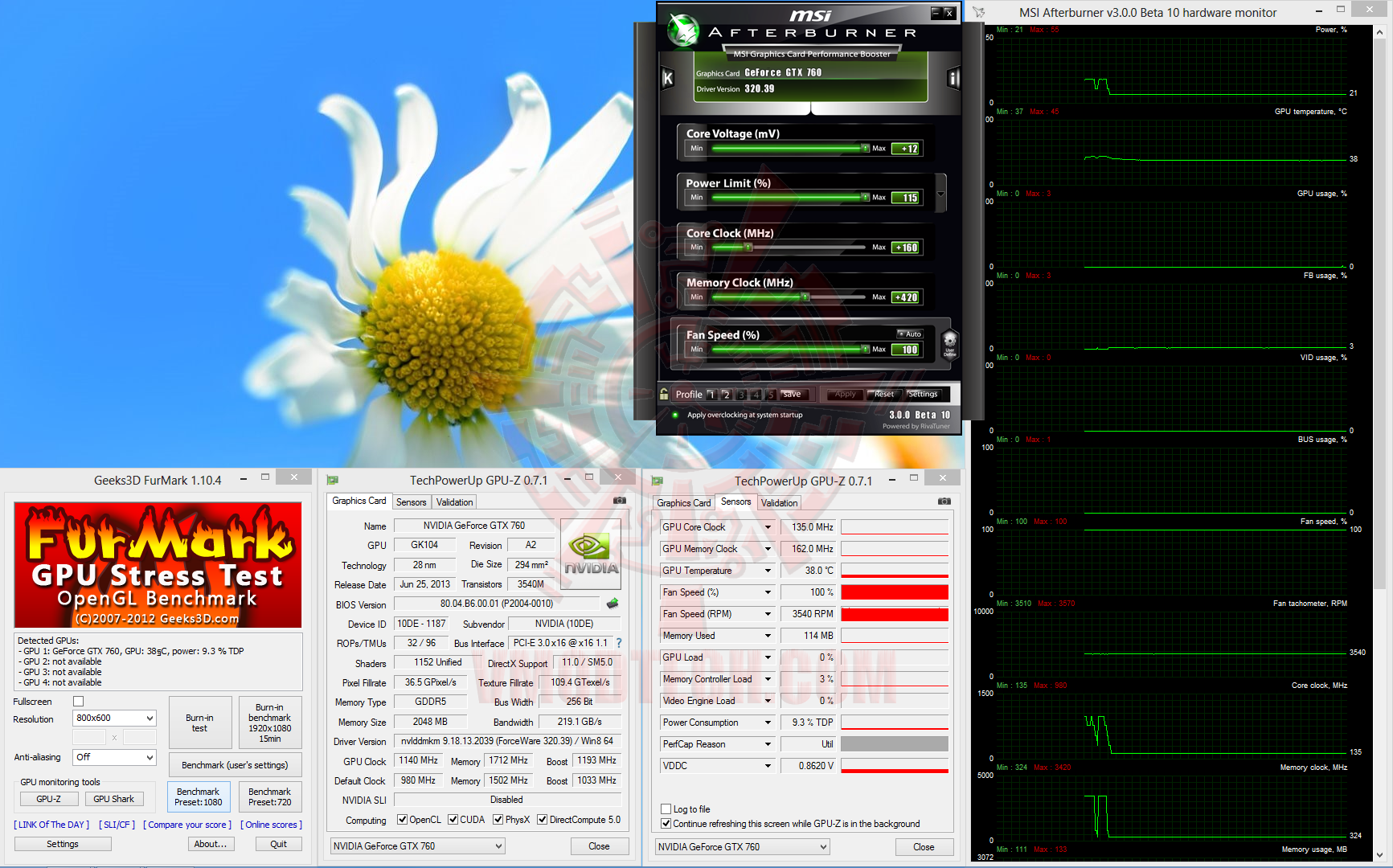Open Sensors tab in the Graphics Card window

(412, 502)
